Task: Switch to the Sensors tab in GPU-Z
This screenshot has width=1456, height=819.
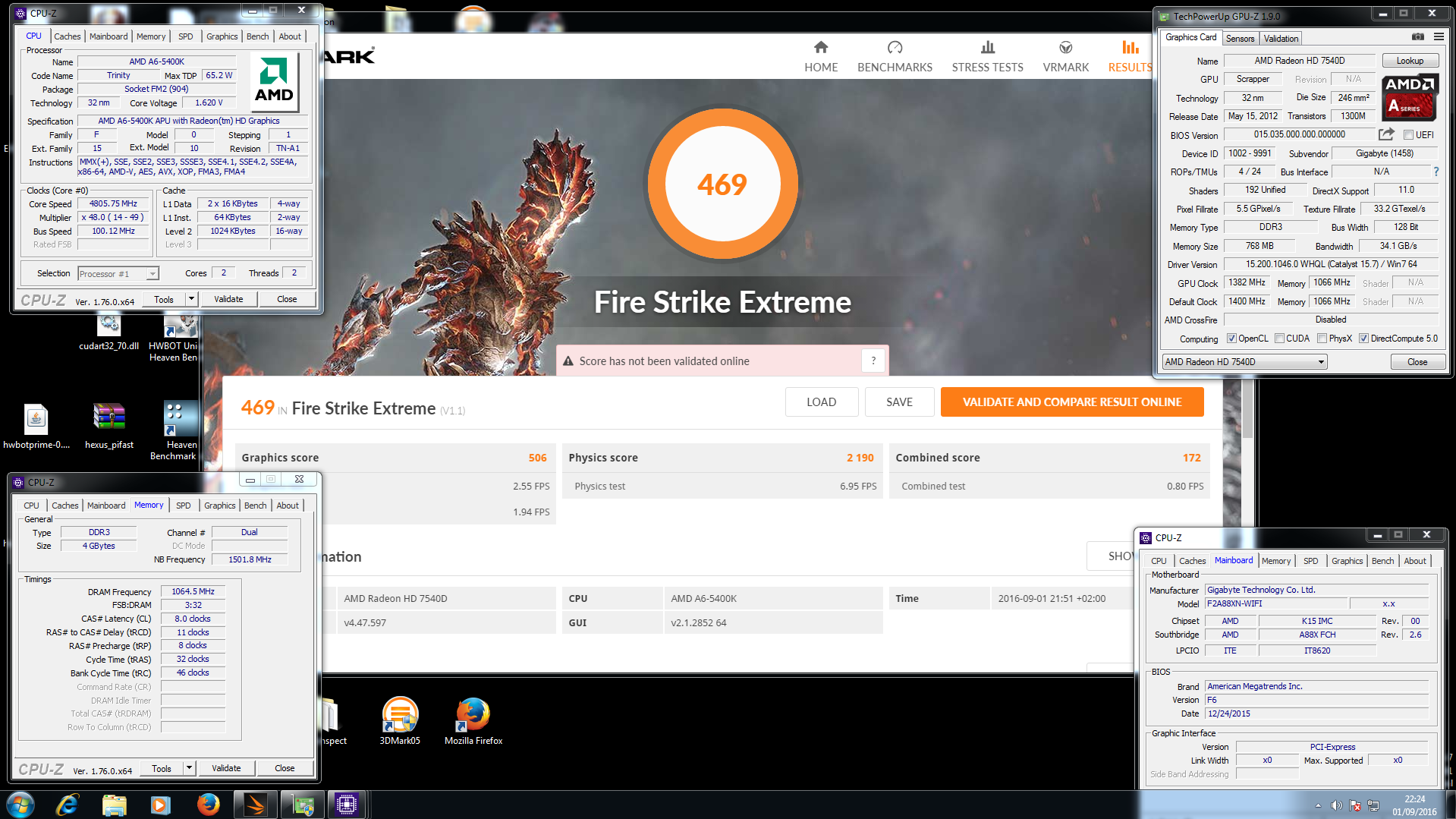Action: (x=1240, y=39)
